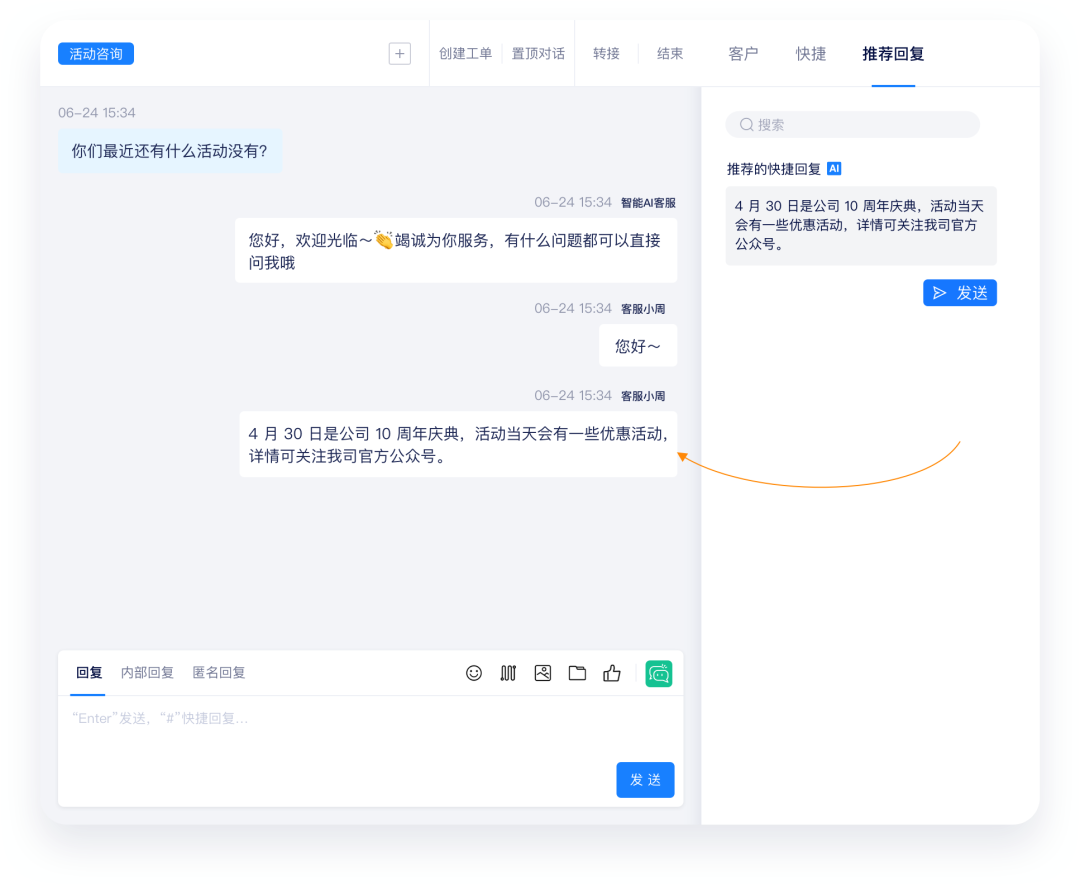Viewport: 1080px width, 885px height.
Task: Click the thumbs-up rating icon
Action: pyautogui.click(x=612, y=673)
